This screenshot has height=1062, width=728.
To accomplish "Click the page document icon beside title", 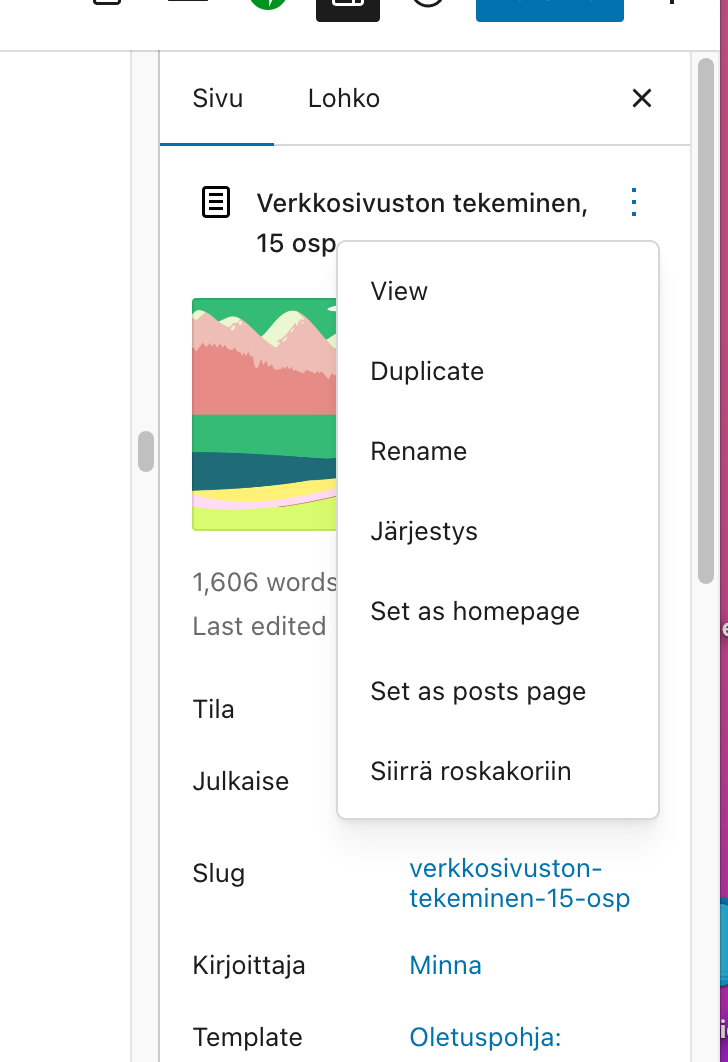I will point(216,203).
